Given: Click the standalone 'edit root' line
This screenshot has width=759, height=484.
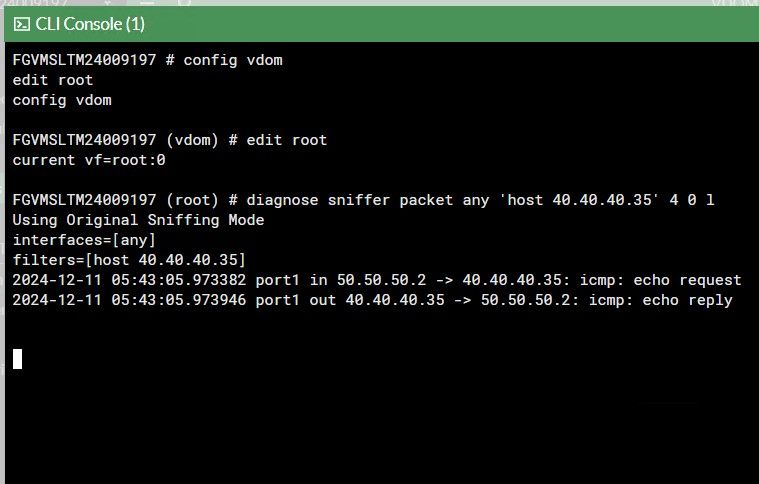Looking at the screenshot, I should click(x=53, y=80).
